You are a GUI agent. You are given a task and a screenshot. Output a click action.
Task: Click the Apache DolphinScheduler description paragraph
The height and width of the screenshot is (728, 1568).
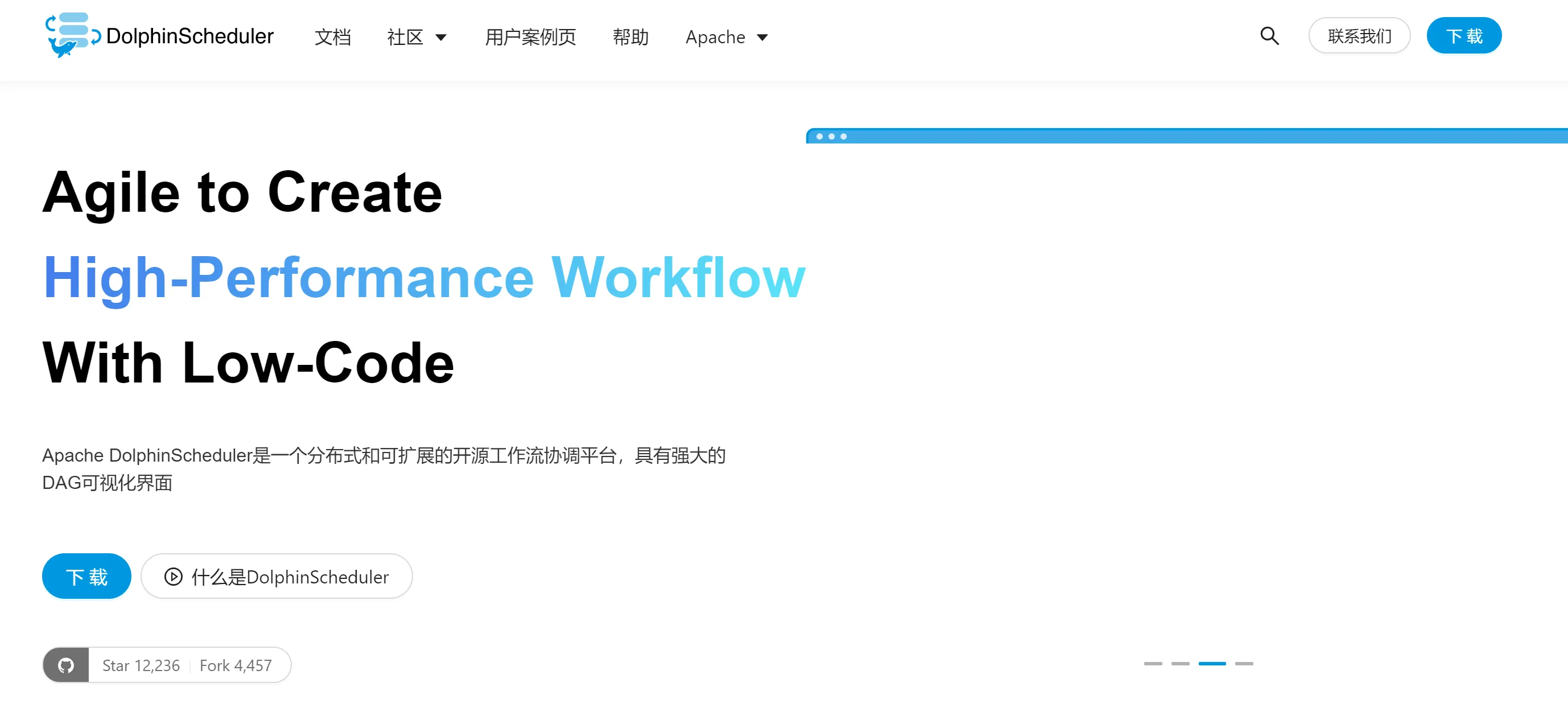[x=383, y=468]
